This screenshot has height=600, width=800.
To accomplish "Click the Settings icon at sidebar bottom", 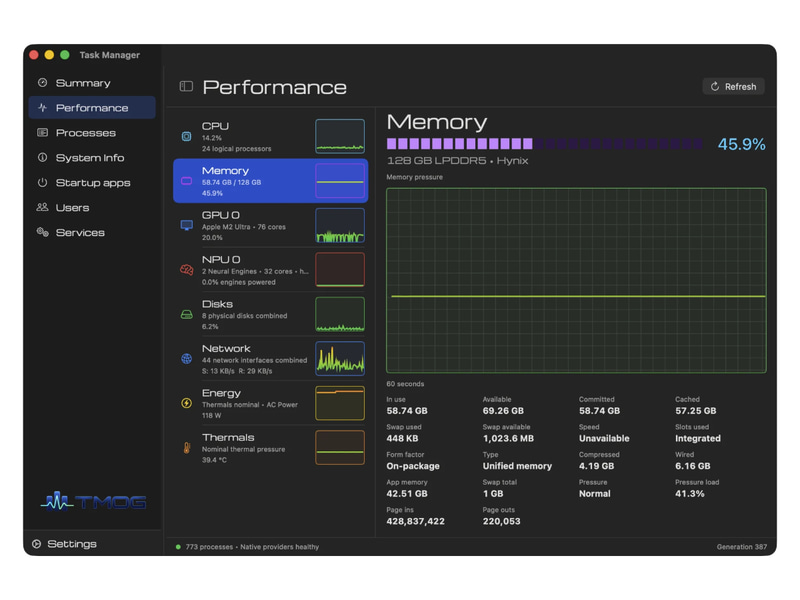I will point(37,544).
